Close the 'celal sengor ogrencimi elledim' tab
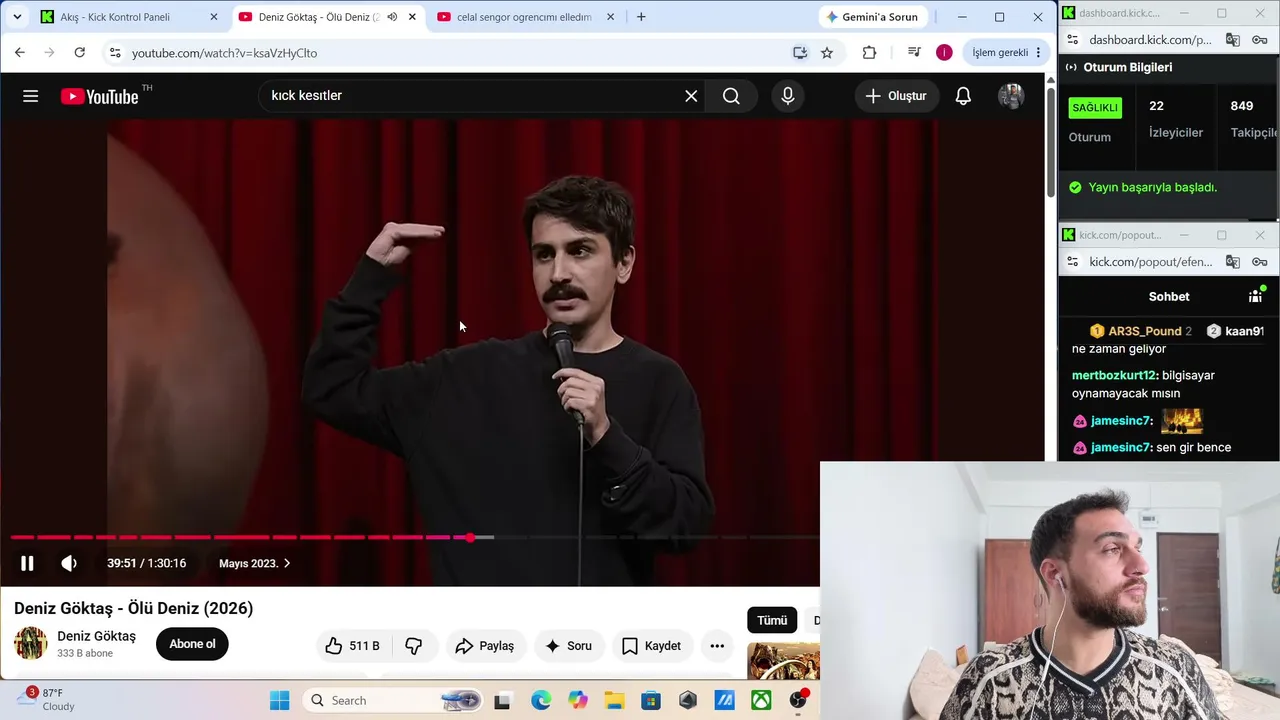Image resolution: width=1280 pixels, height=720 pixels. click(x=611, y=17)
